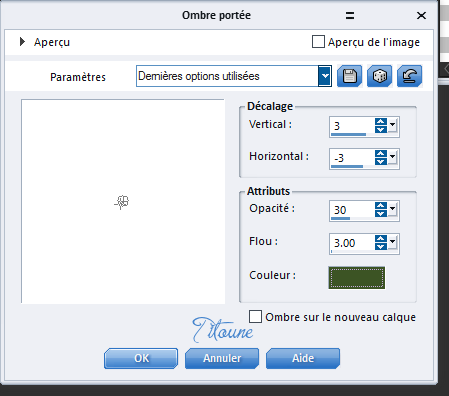This screenshot has width=449, height=396.
Task: Open the Horizontal value slider dropdown
Action: (x=392, y=157)
